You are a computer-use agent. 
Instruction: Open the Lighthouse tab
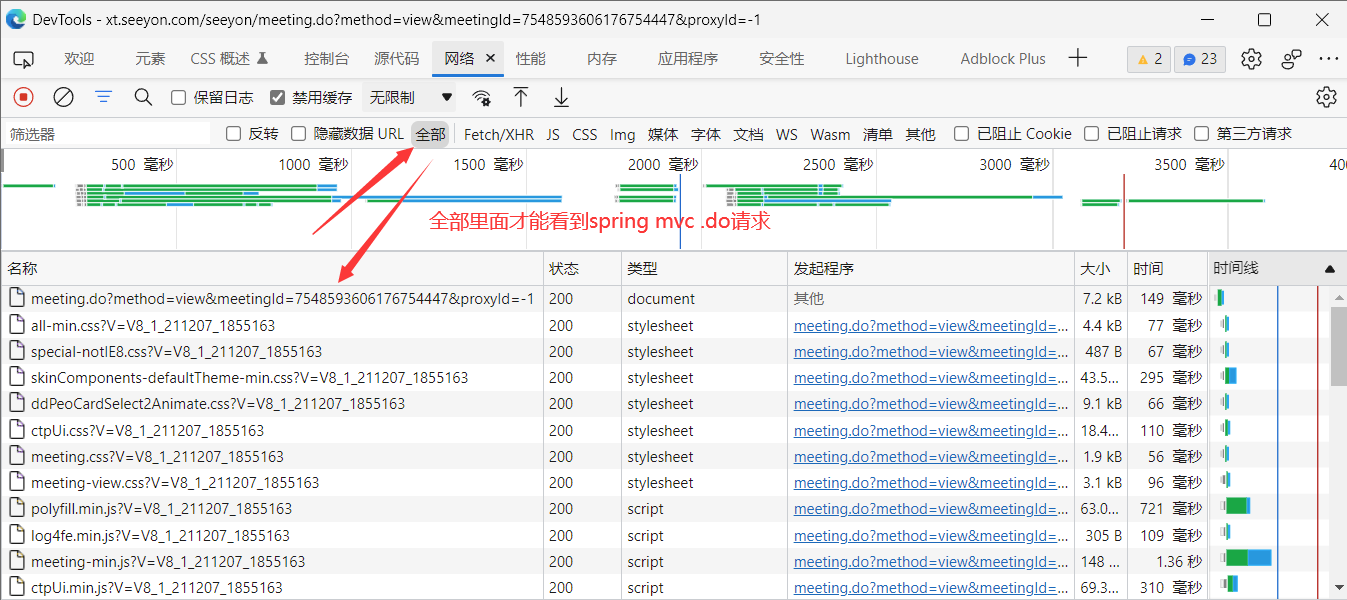point(882,59)
